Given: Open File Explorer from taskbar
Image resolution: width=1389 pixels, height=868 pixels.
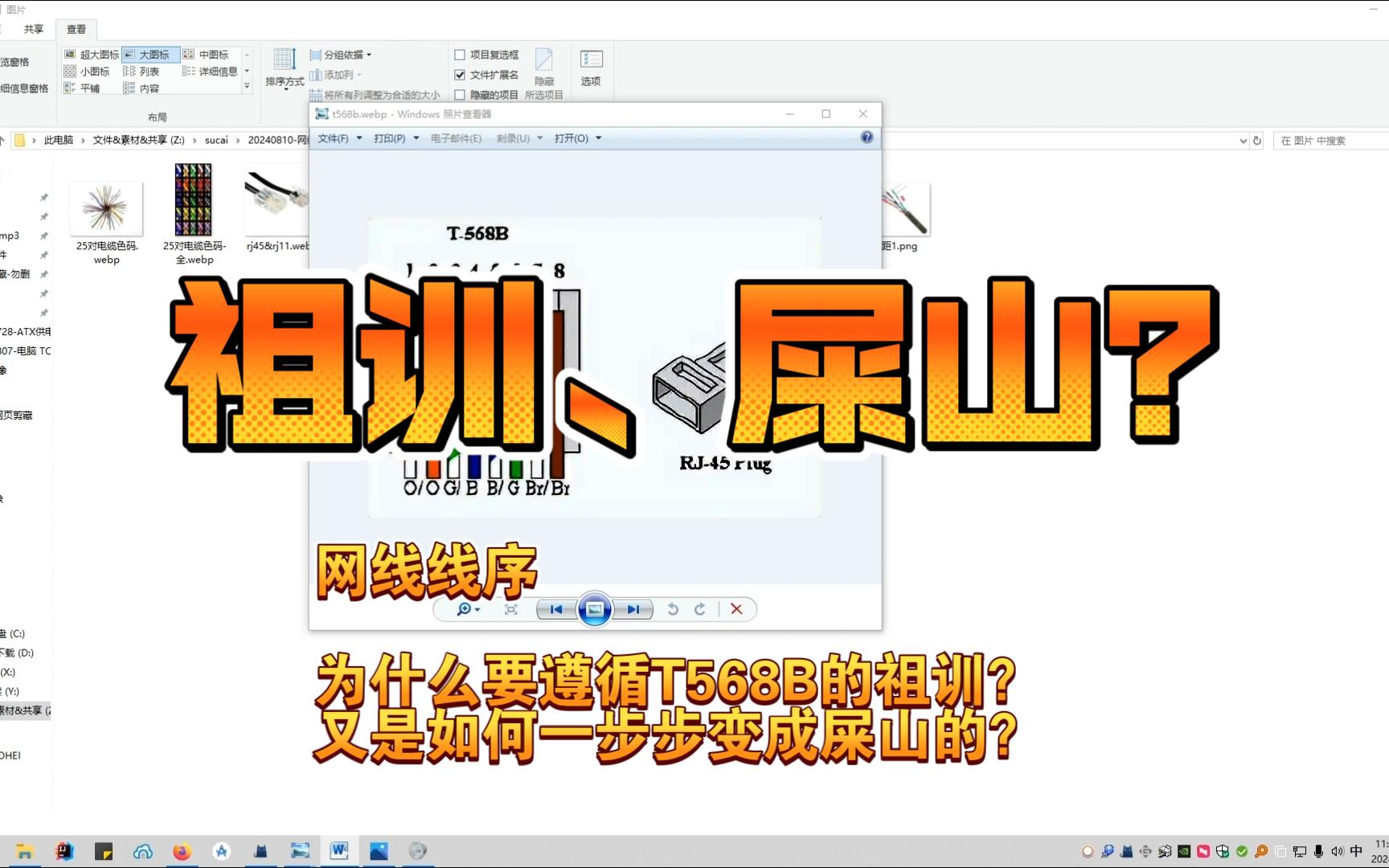Looking at the screenshot, I should pyautogui.click(x=24, y=852).
